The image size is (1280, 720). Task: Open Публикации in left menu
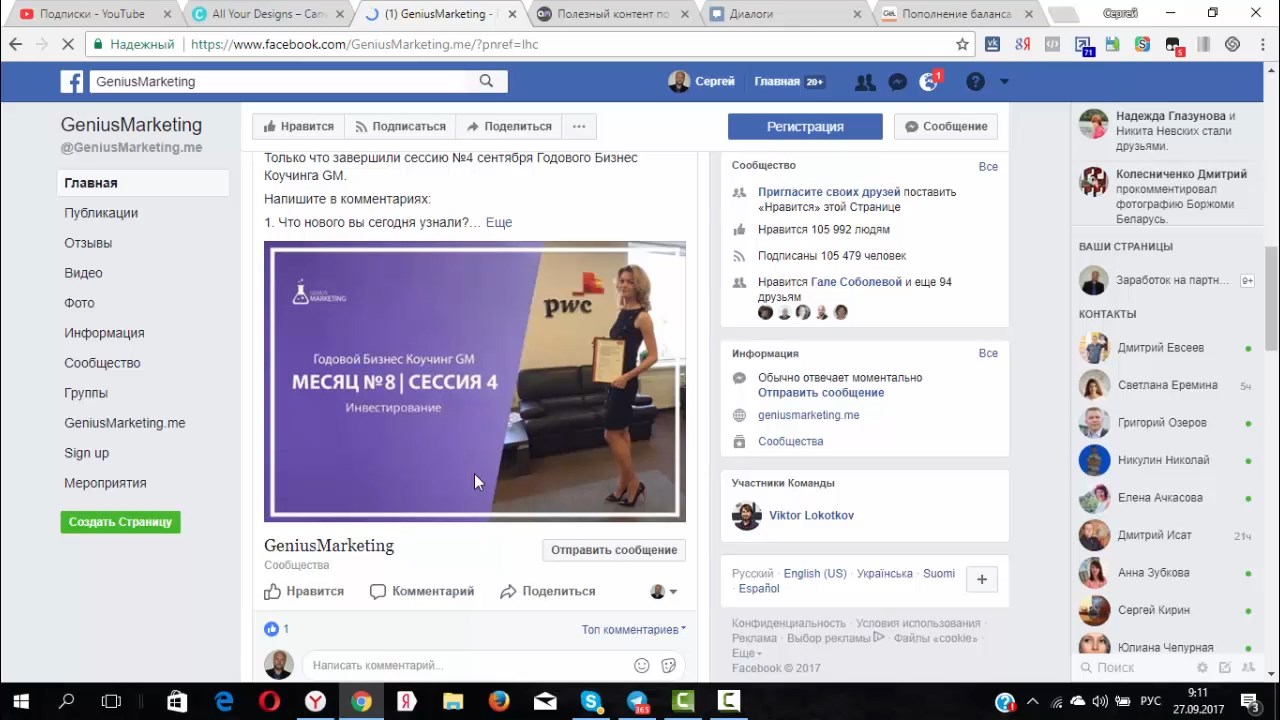click(101, 213)
